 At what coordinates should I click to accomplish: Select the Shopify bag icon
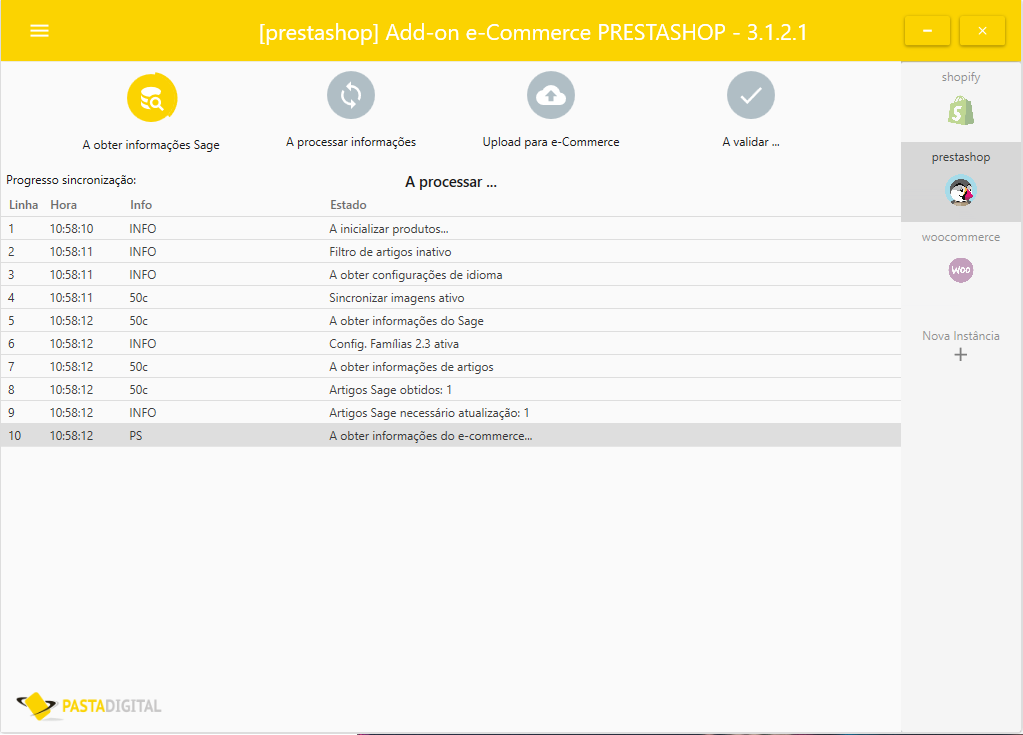tap(960, 111)
